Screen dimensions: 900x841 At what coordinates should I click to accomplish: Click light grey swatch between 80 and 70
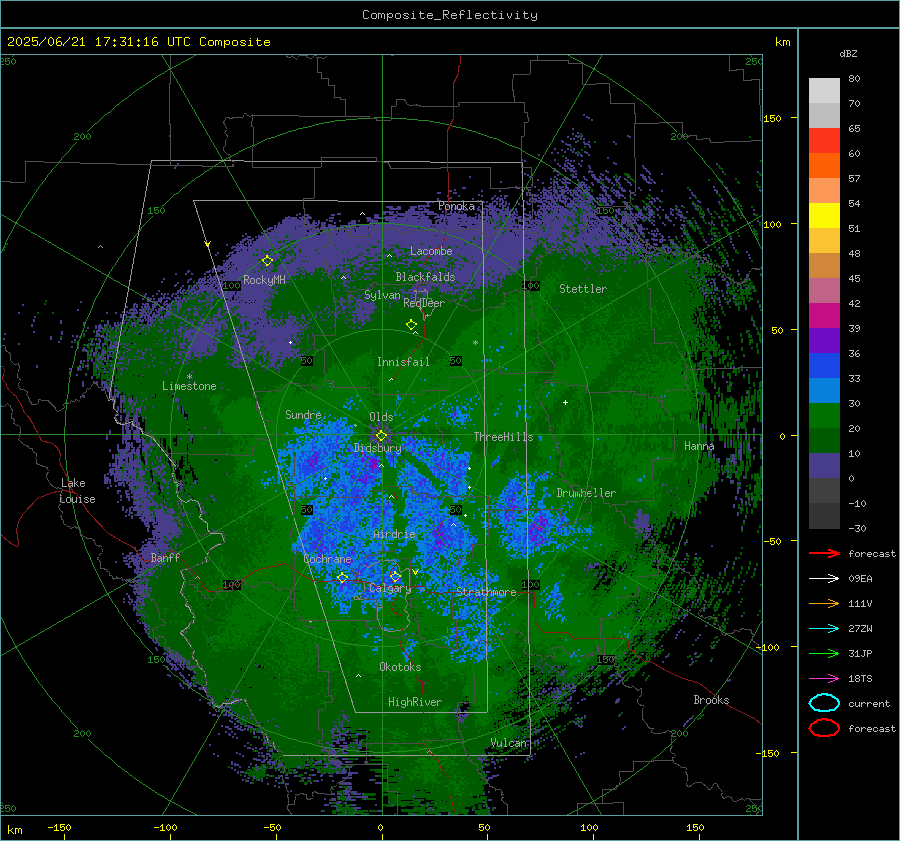click(x=824, y=90)
